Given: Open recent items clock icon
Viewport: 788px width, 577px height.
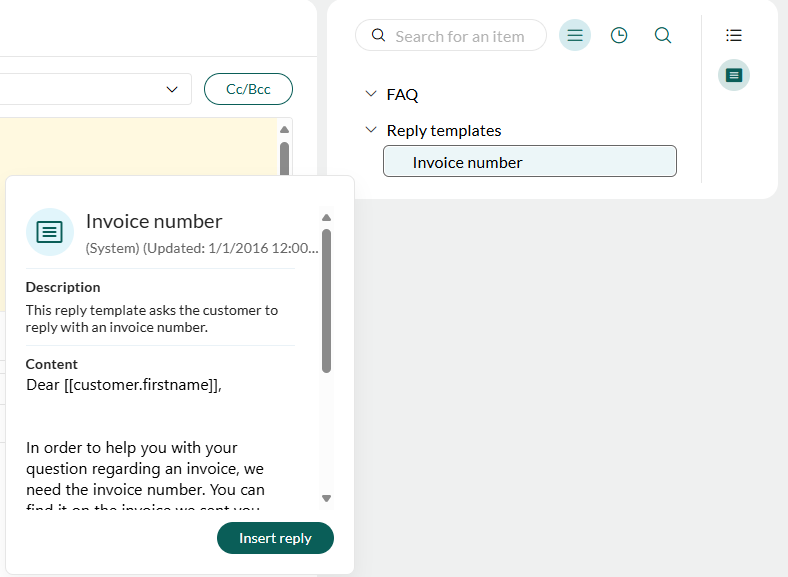Looking at the screenshot, I should click(619, 36).
